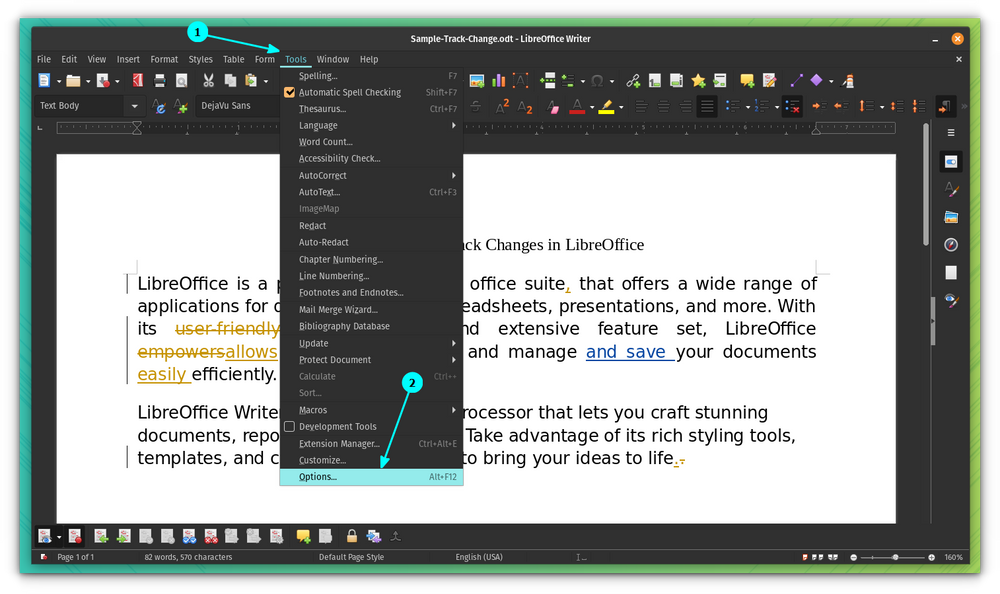Toggle Formatting Marks pilcrow button
This screenshot has height=594, width=1000.
coord(945,107)
